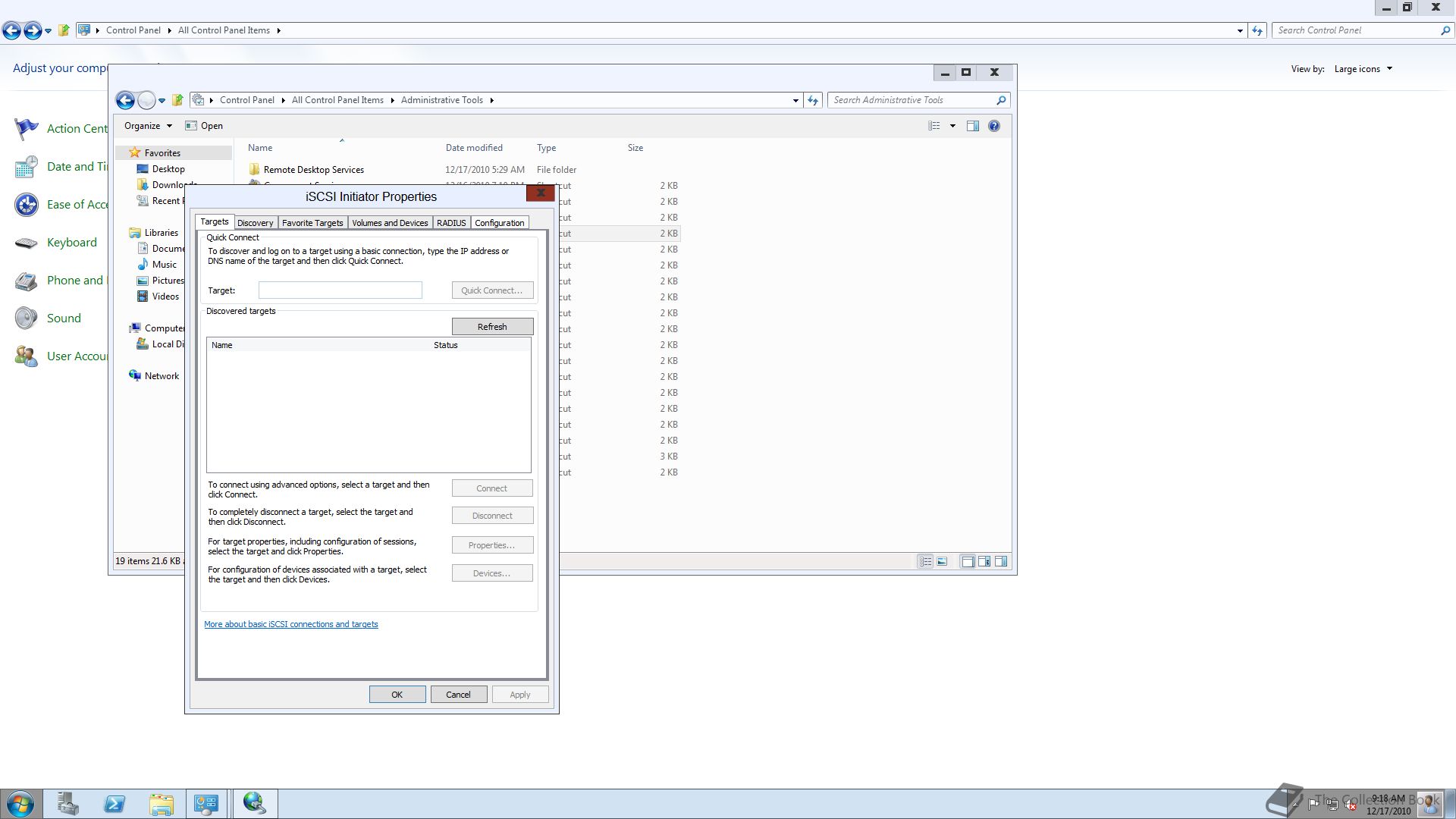Go back in the Control Panel window
Viewport: 1456px width, 819px height.
click(x=11, y=30)
